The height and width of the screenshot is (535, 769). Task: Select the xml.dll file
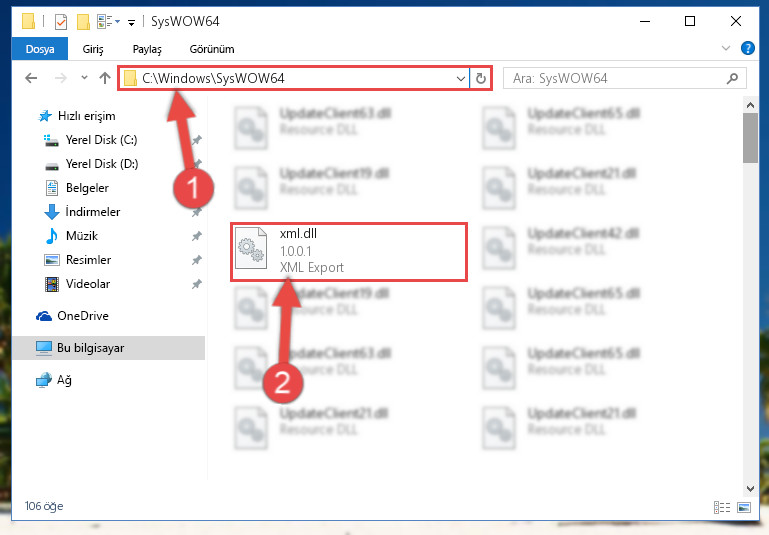click(x=349, y=252)
